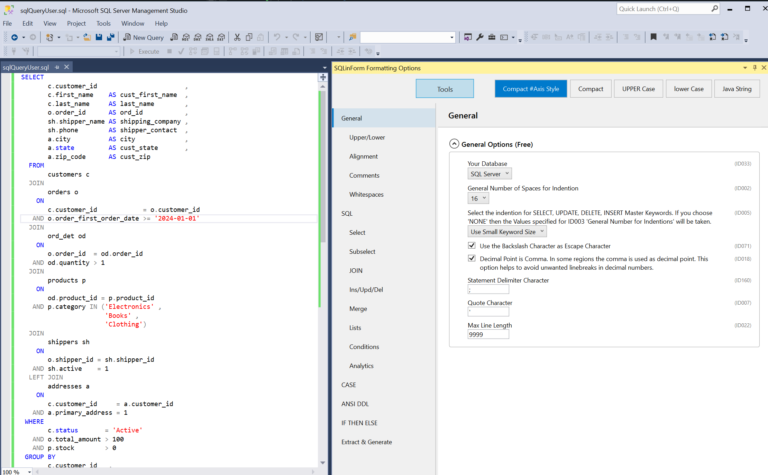Select Upper/Lower in options sidebar
The image size is (768, 475).
pyautogui.click(x=367, y=137)
